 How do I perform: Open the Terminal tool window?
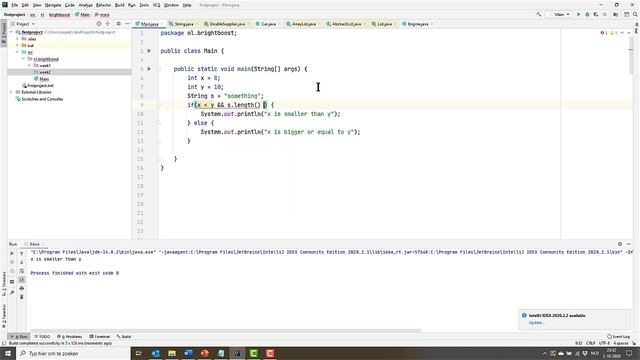coord(100,337)
